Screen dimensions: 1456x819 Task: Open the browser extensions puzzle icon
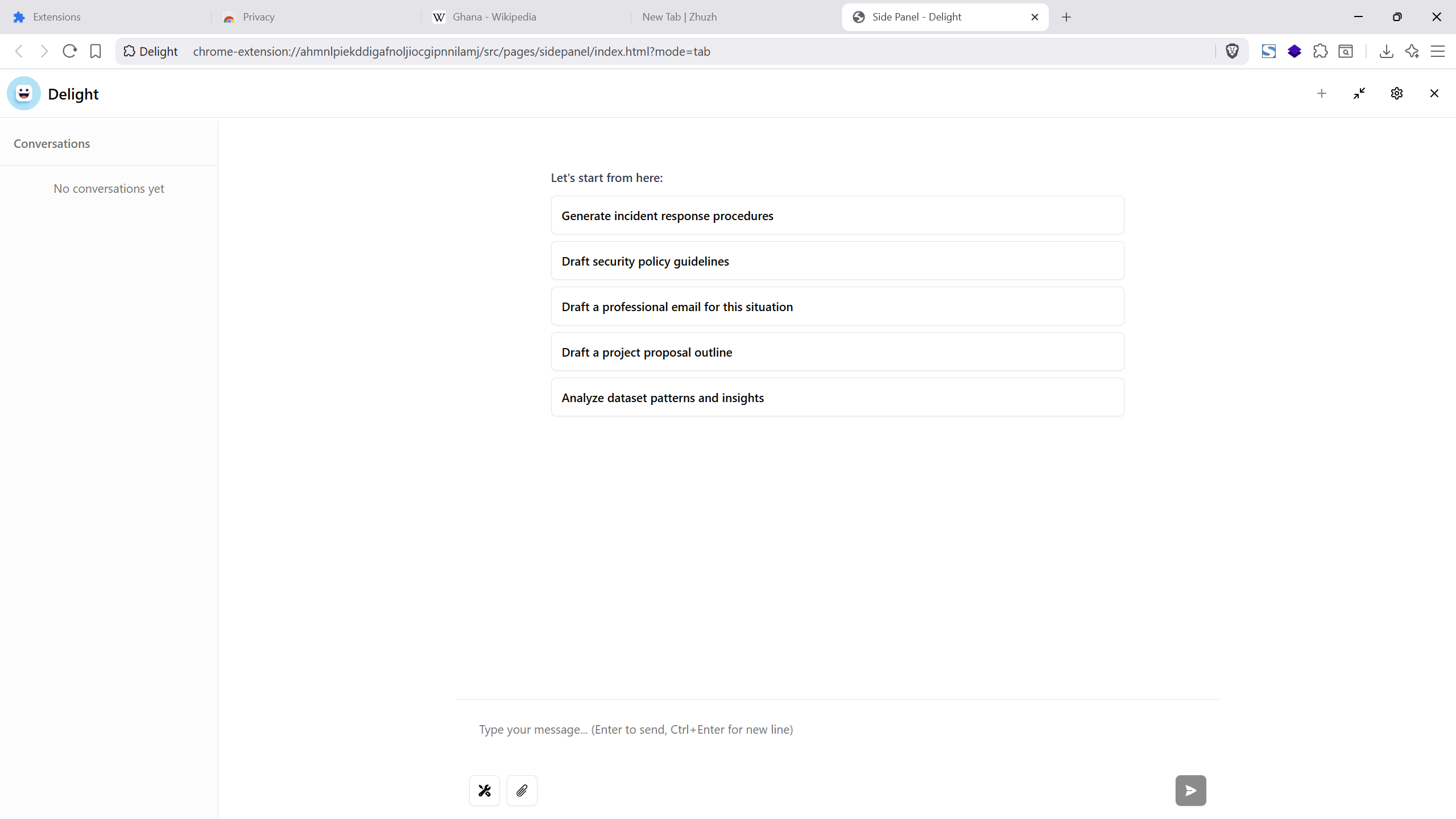point(1320,51)
